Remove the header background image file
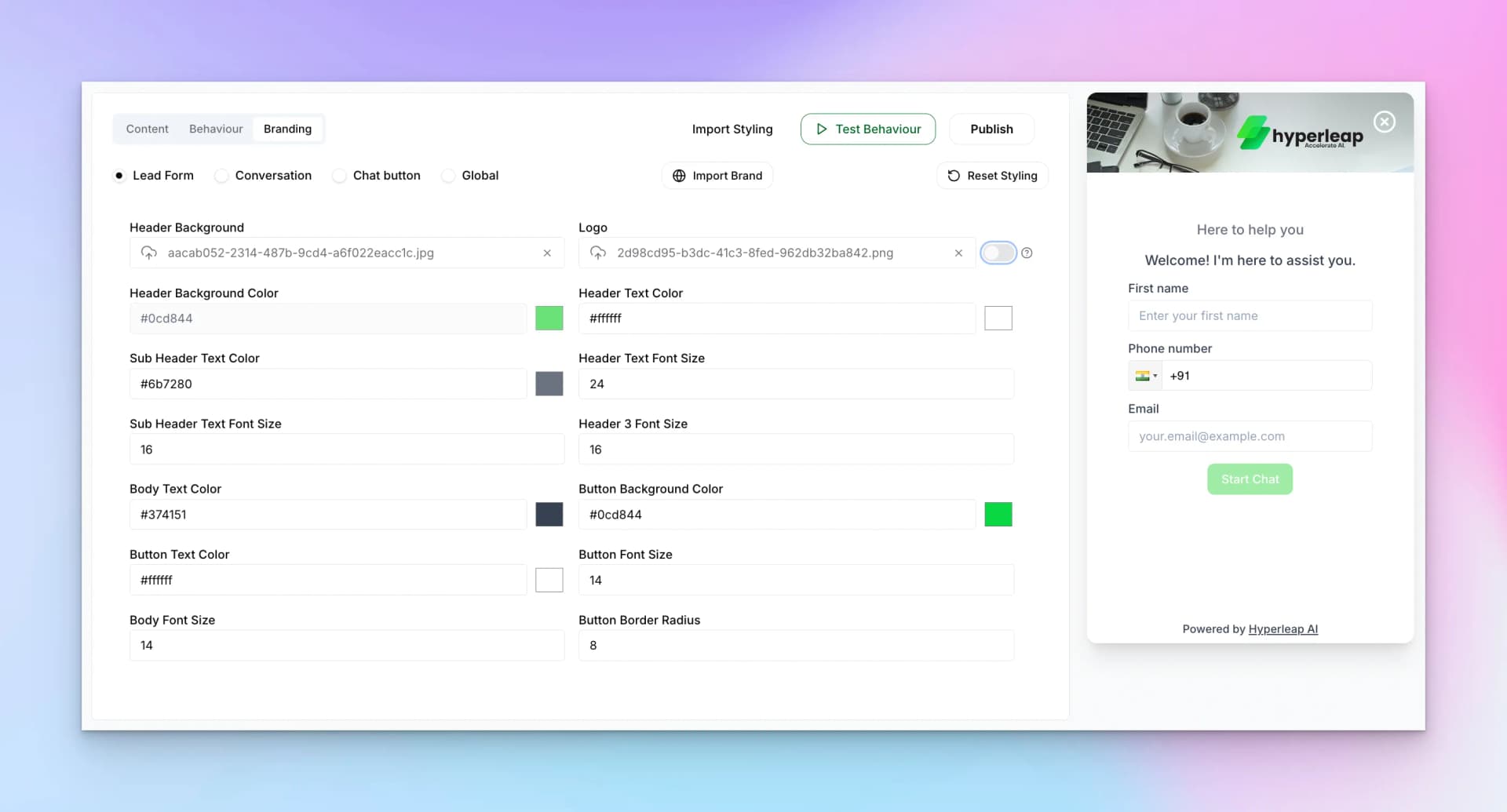Image resolution: width=1507 pixels, height=812 pixels. (547, 253)
